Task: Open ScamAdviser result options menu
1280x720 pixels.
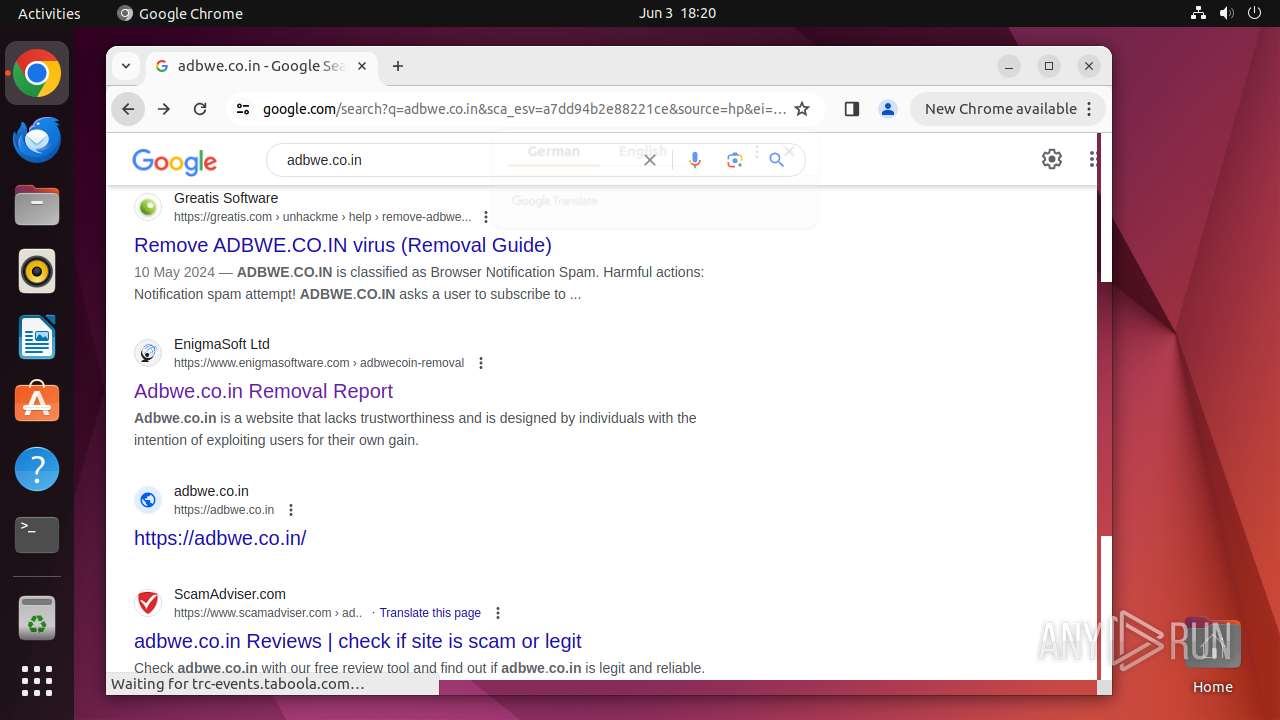Action: click(x=498, y=613)
